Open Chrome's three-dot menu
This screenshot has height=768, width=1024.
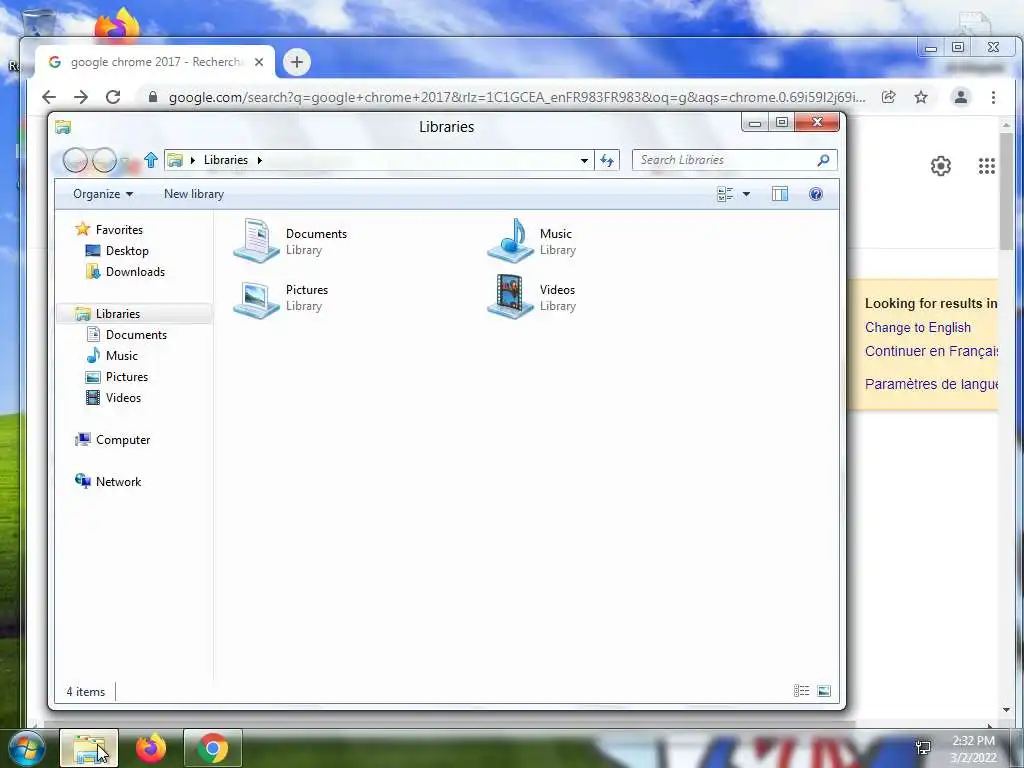point(993,97)
